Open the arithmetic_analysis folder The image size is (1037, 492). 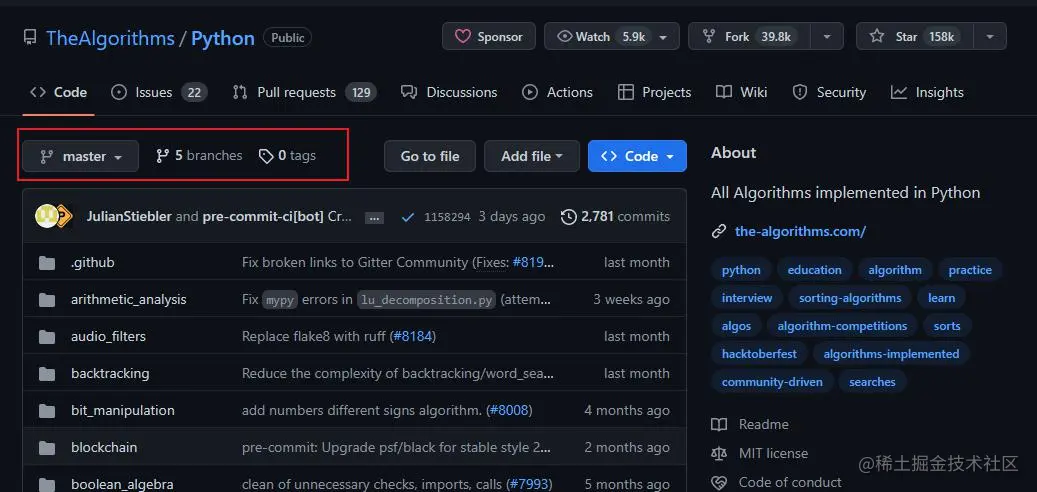[129, 300]
